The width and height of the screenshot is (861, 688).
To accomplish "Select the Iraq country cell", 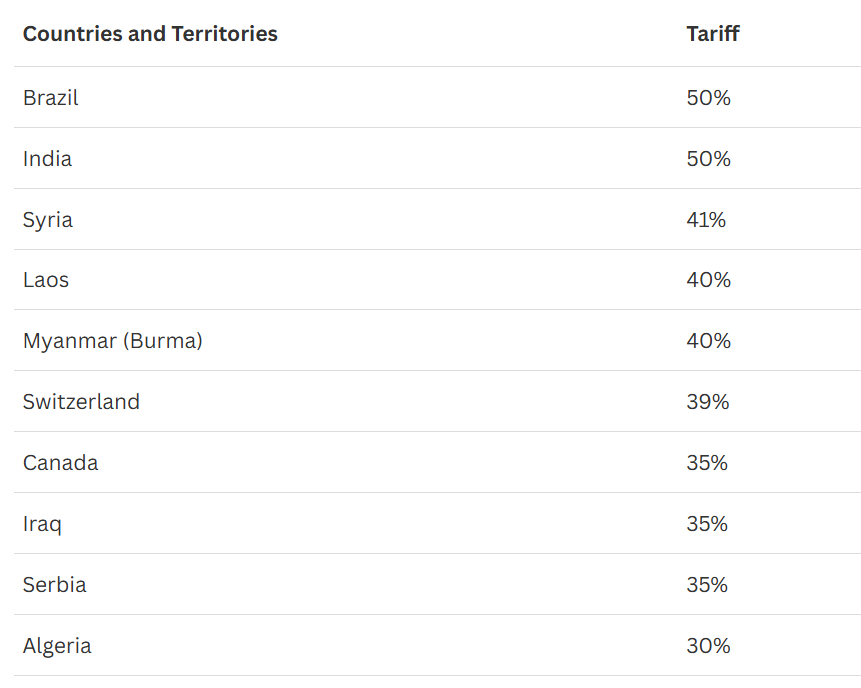I will pos(42,524).
